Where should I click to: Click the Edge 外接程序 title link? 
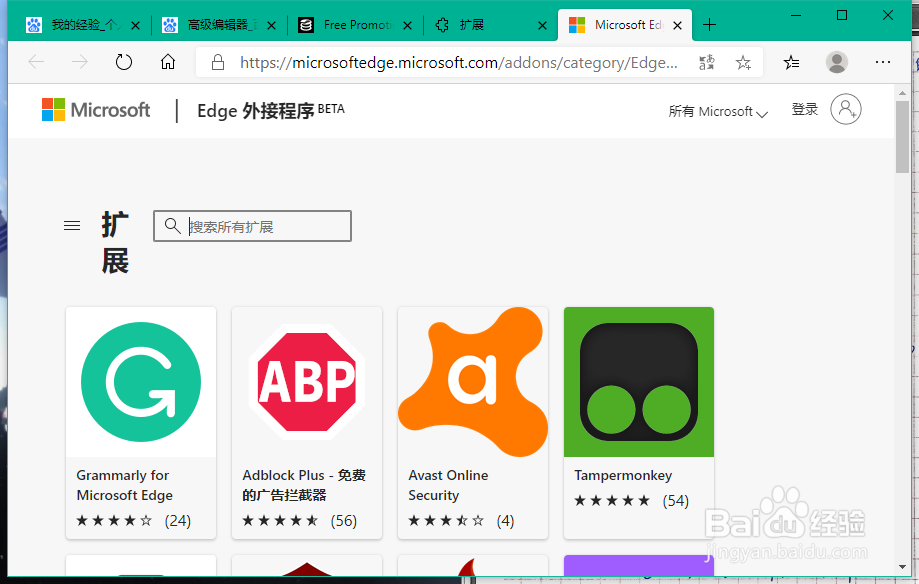click(271, 110)
